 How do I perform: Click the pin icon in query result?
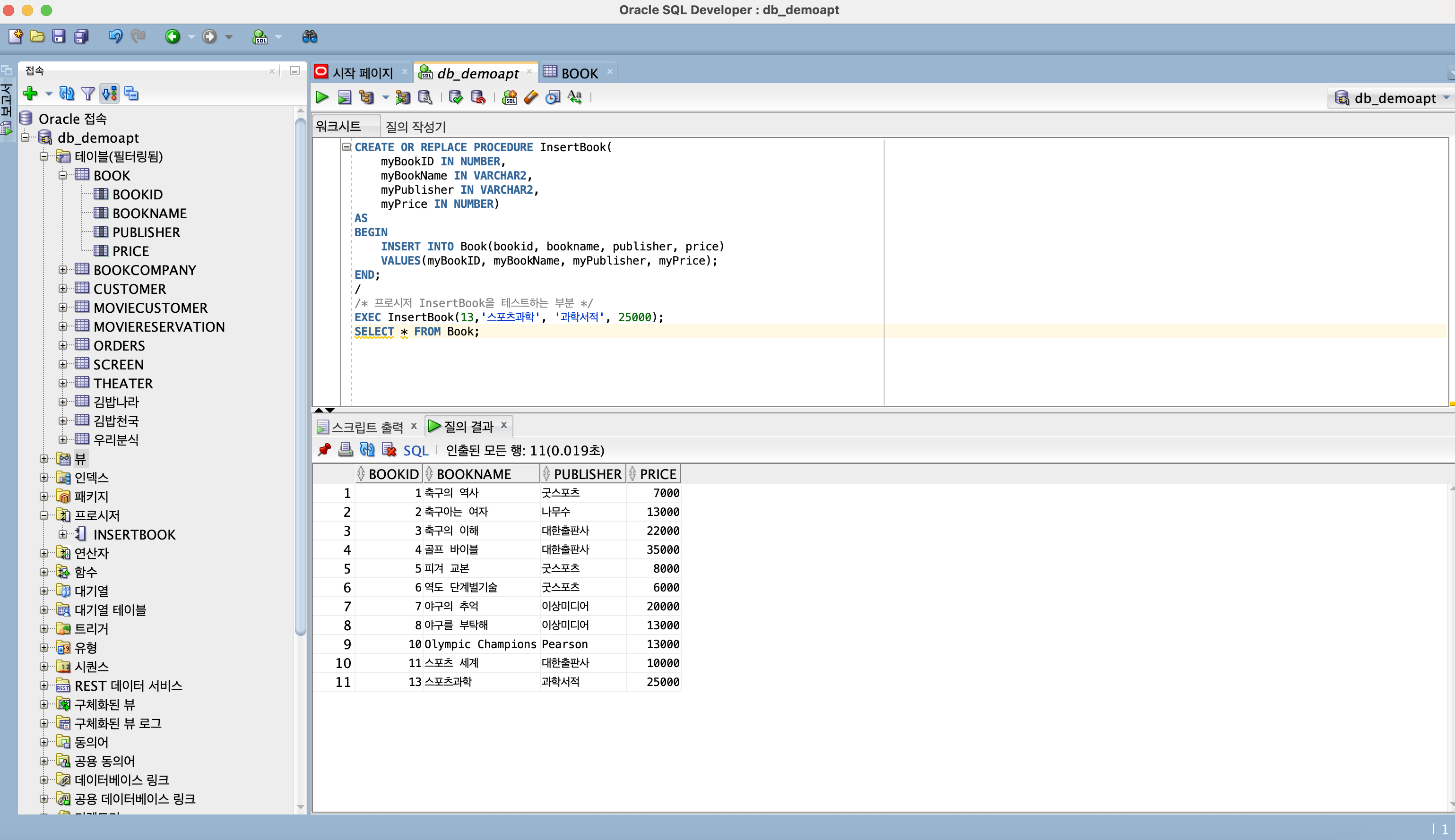click(x=324, y=450)
